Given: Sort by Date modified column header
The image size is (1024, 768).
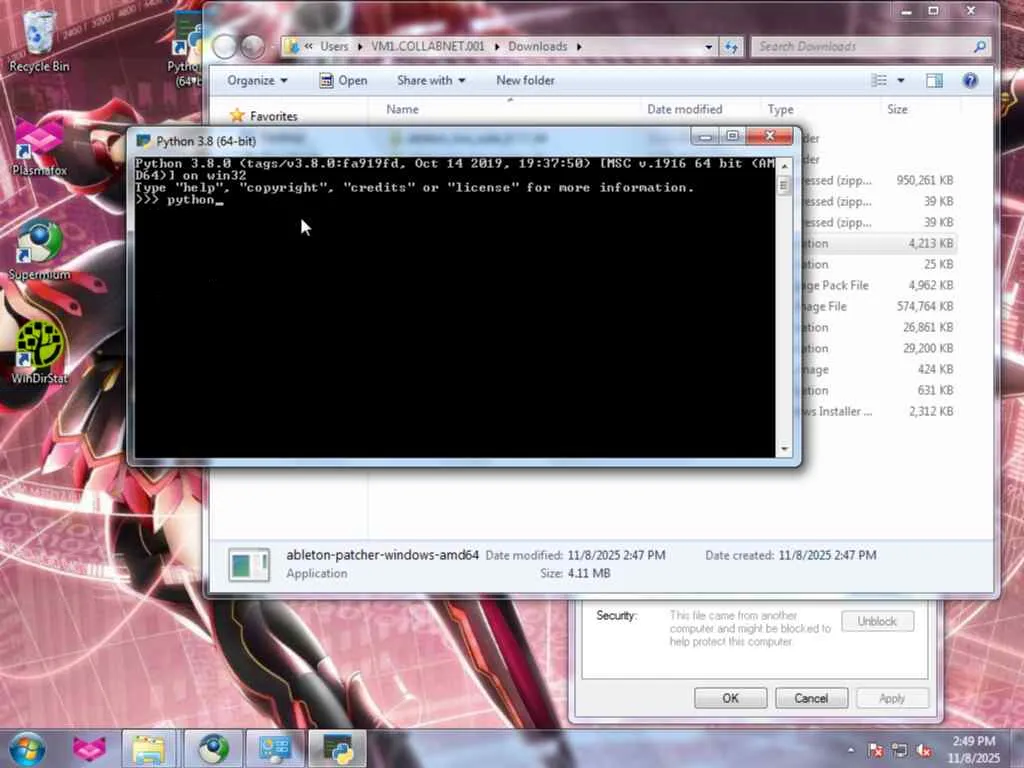Looking at the screenshot, I should pos(699,109).
